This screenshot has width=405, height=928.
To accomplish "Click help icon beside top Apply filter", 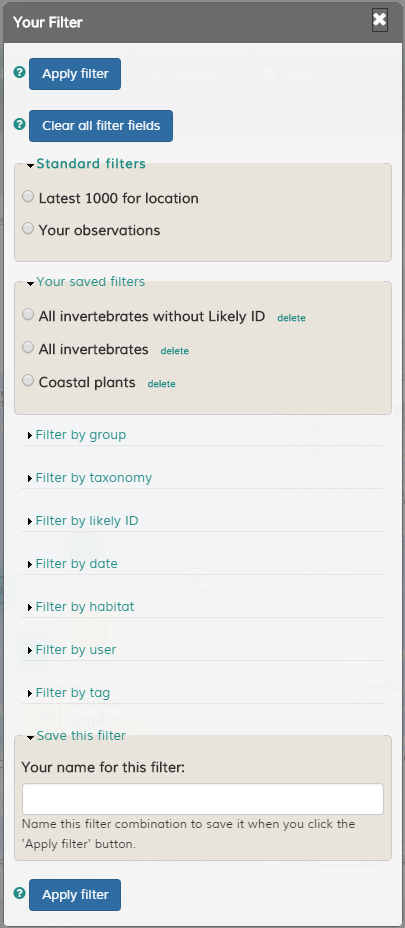I will coord(20,73).
